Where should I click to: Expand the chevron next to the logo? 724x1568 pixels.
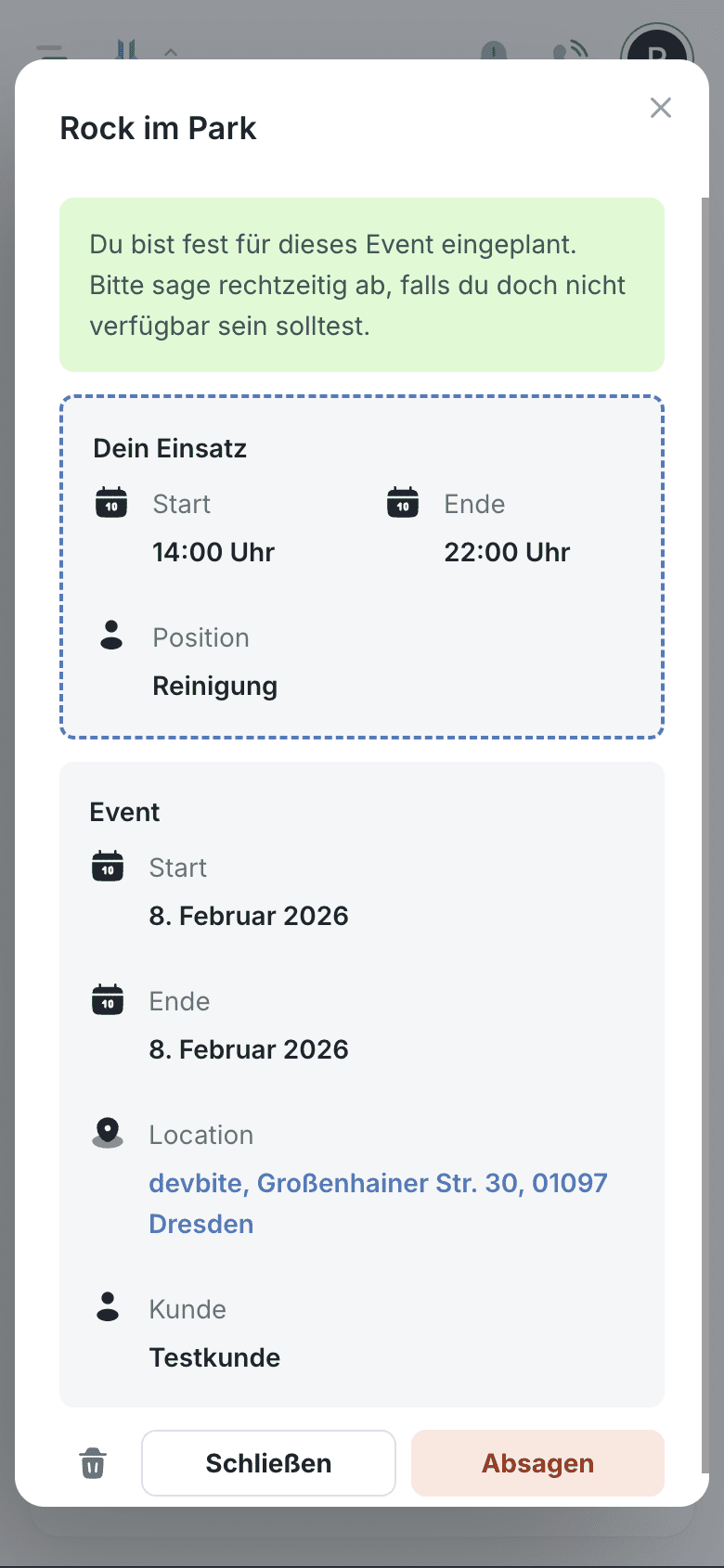171,52
